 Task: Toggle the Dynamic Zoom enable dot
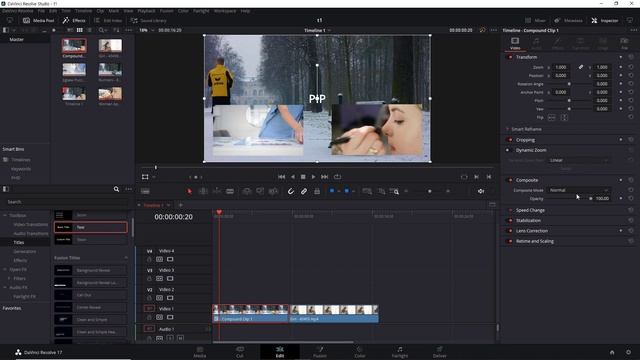pyautogui.click(x=508, y=150)
